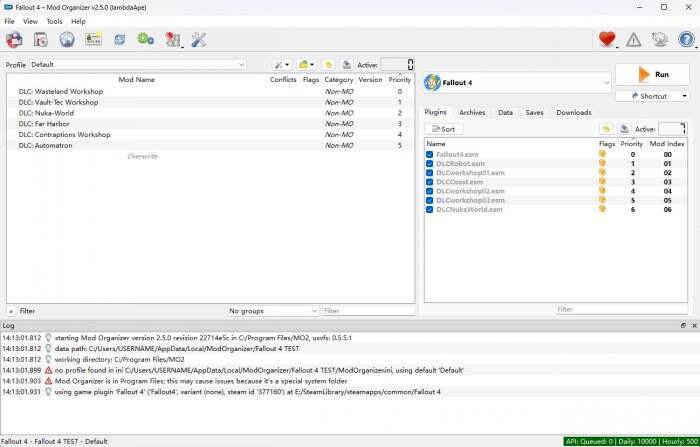Select DLC: Nuka-World mod row
Screen dimensions: 700x447
click(x=210, y=113)
